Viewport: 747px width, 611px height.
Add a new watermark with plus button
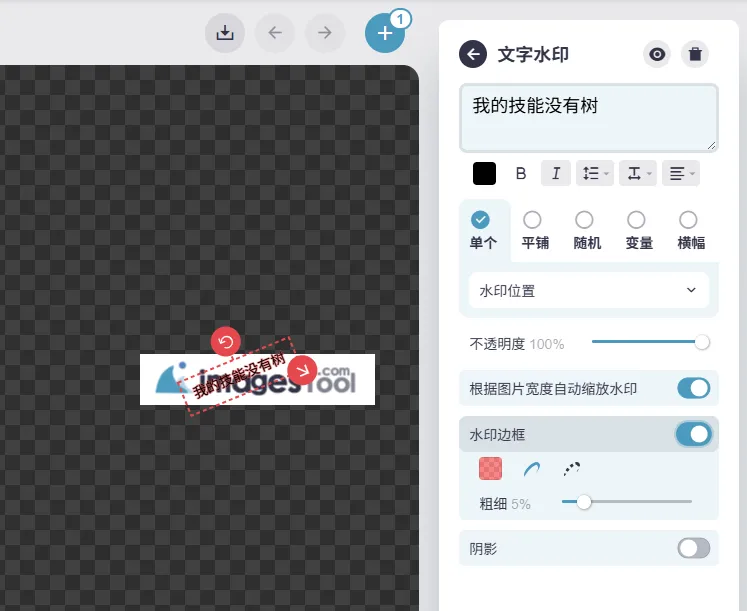pos(385,33)
